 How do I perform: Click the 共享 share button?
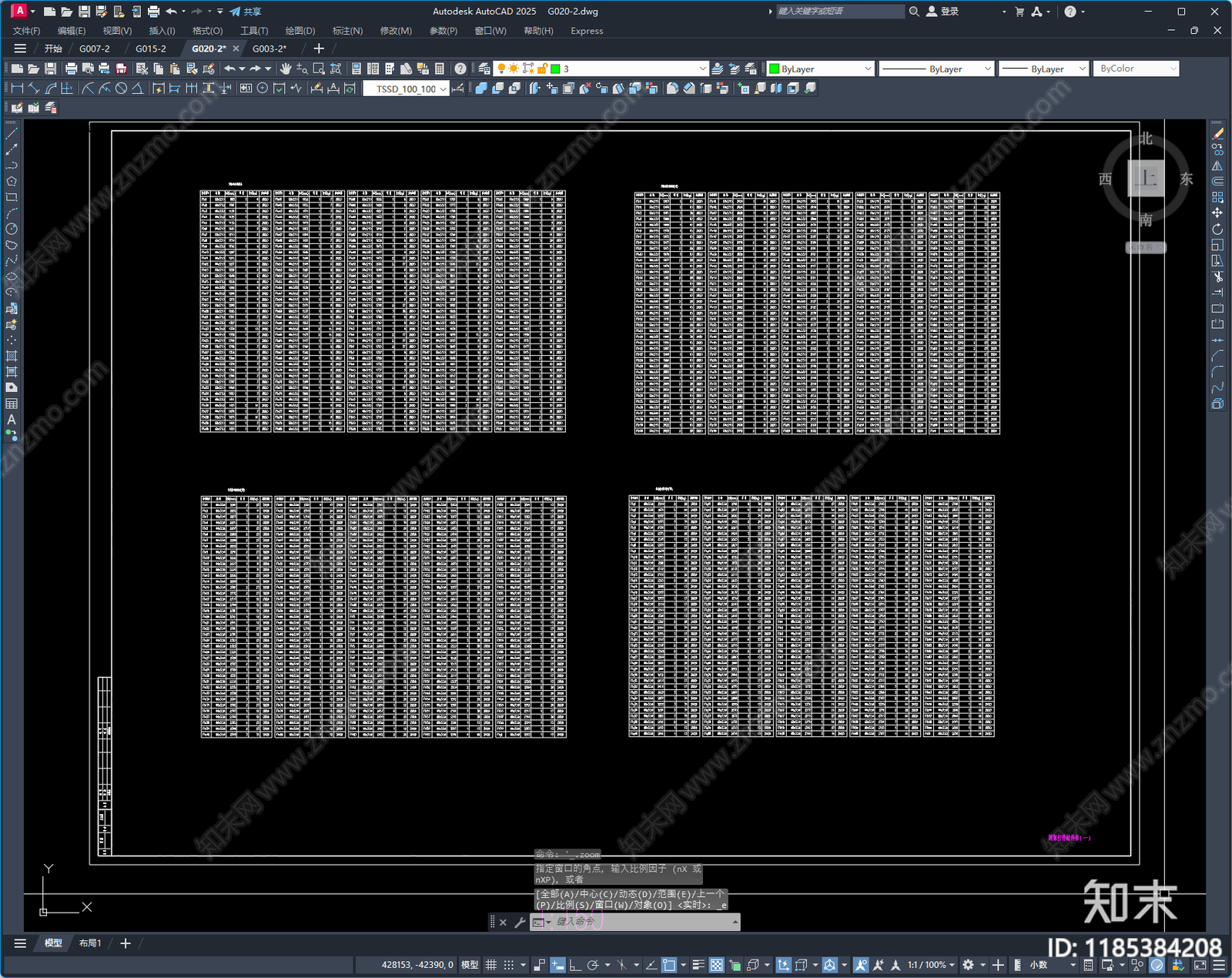(246, 12)
